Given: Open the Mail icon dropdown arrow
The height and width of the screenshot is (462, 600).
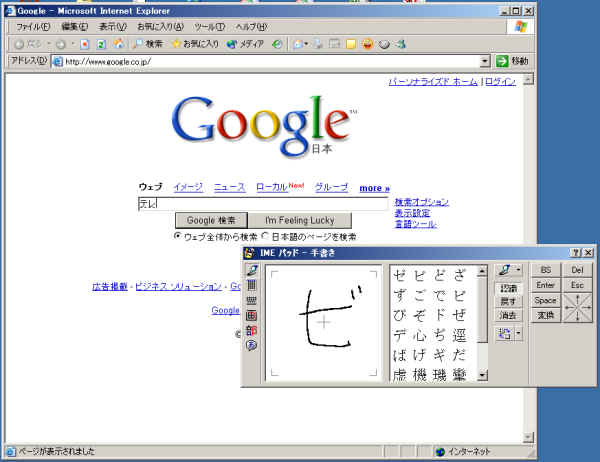Looking at the screenshot, I should (x=306, y=44).
